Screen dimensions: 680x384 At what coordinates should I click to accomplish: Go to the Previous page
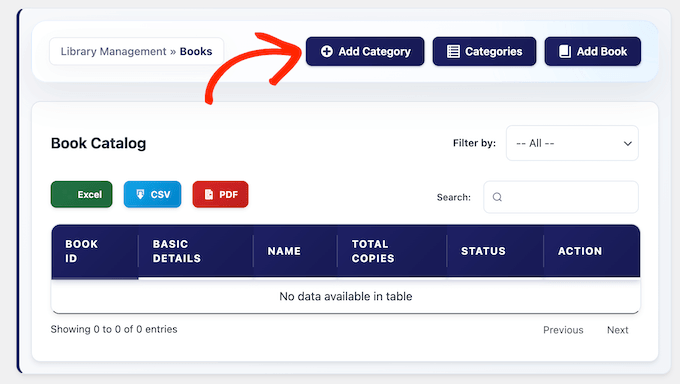point(563,330)
